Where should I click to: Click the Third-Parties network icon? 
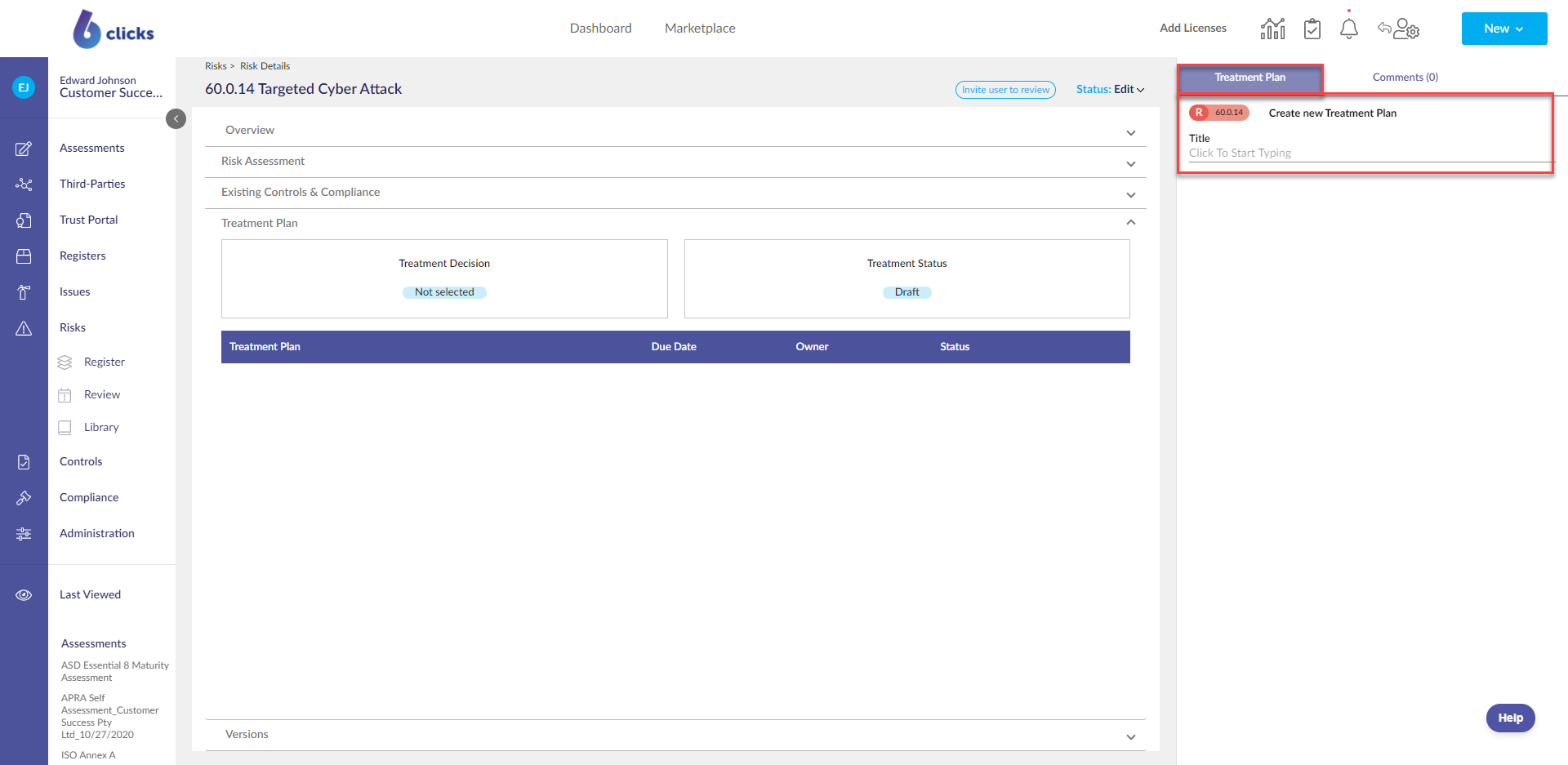(x=24, y=185)
